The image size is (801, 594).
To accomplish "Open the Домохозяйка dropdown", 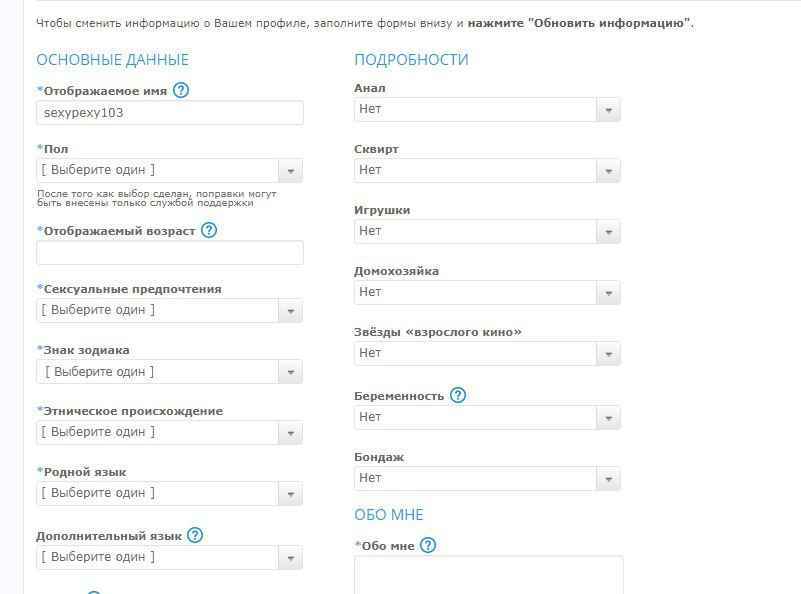I will point(609,292).
